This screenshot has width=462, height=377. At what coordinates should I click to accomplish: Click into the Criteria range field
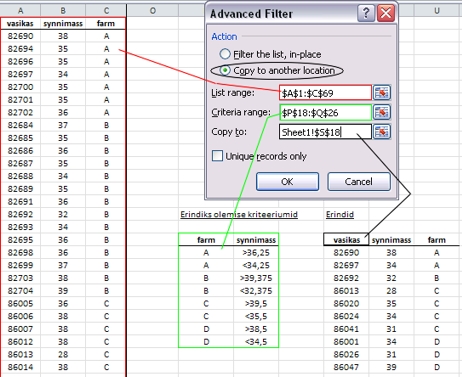(325, 113)
